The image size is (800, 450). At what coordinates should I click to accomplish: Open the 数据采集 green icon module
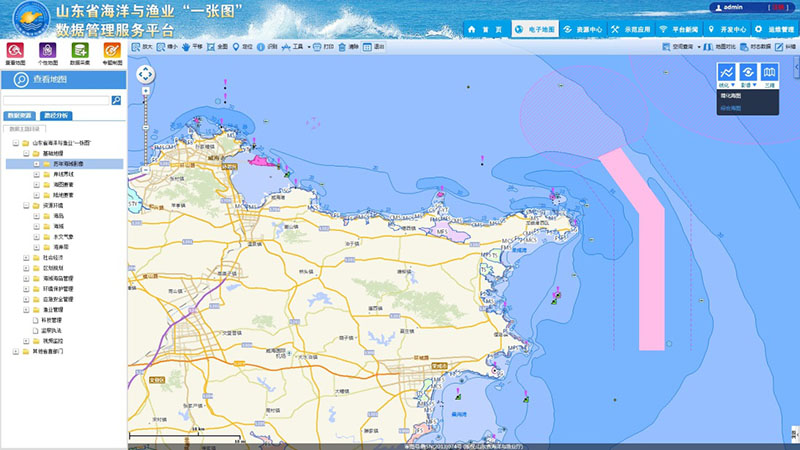tap(80, 53)
